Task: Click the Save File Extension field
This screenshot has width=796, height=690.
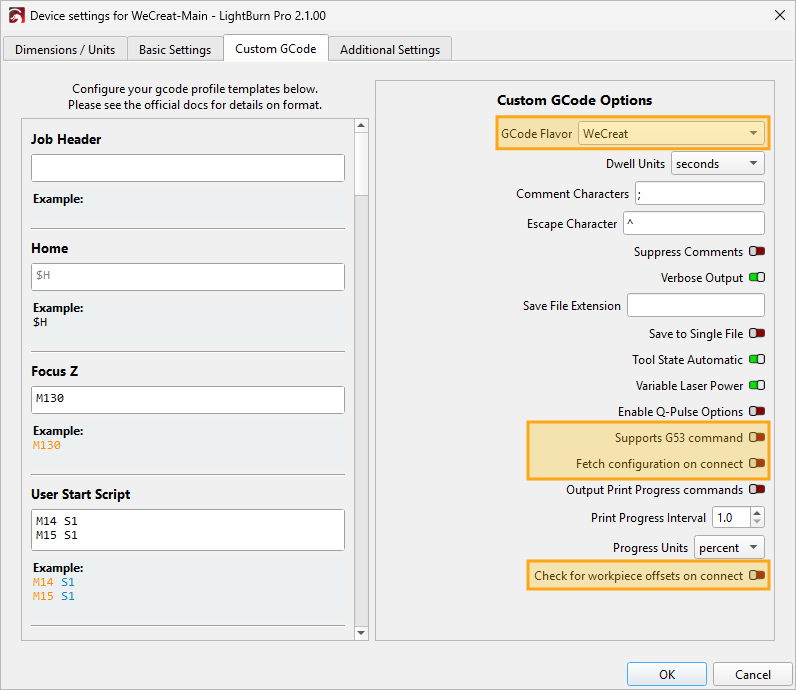Action: tap(695, 305)
